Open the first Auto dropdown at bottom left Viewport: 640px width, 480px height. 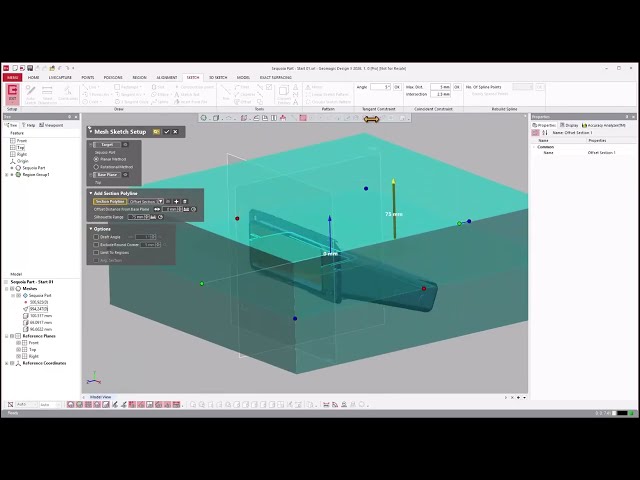point(27,404)
